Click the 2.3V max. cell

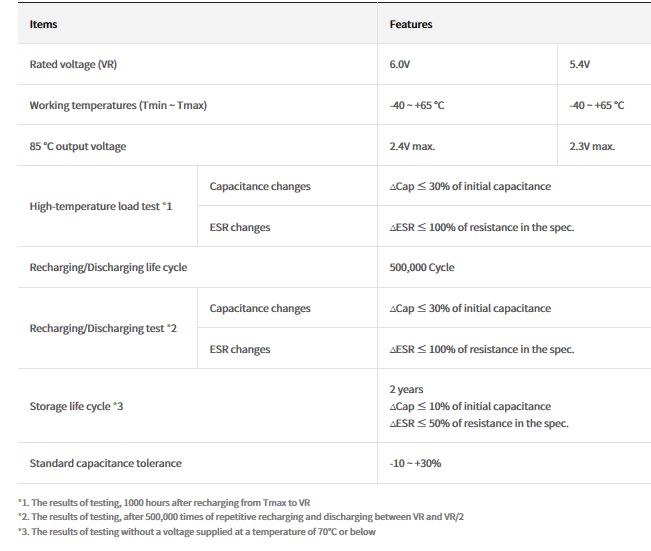point(592,146)
